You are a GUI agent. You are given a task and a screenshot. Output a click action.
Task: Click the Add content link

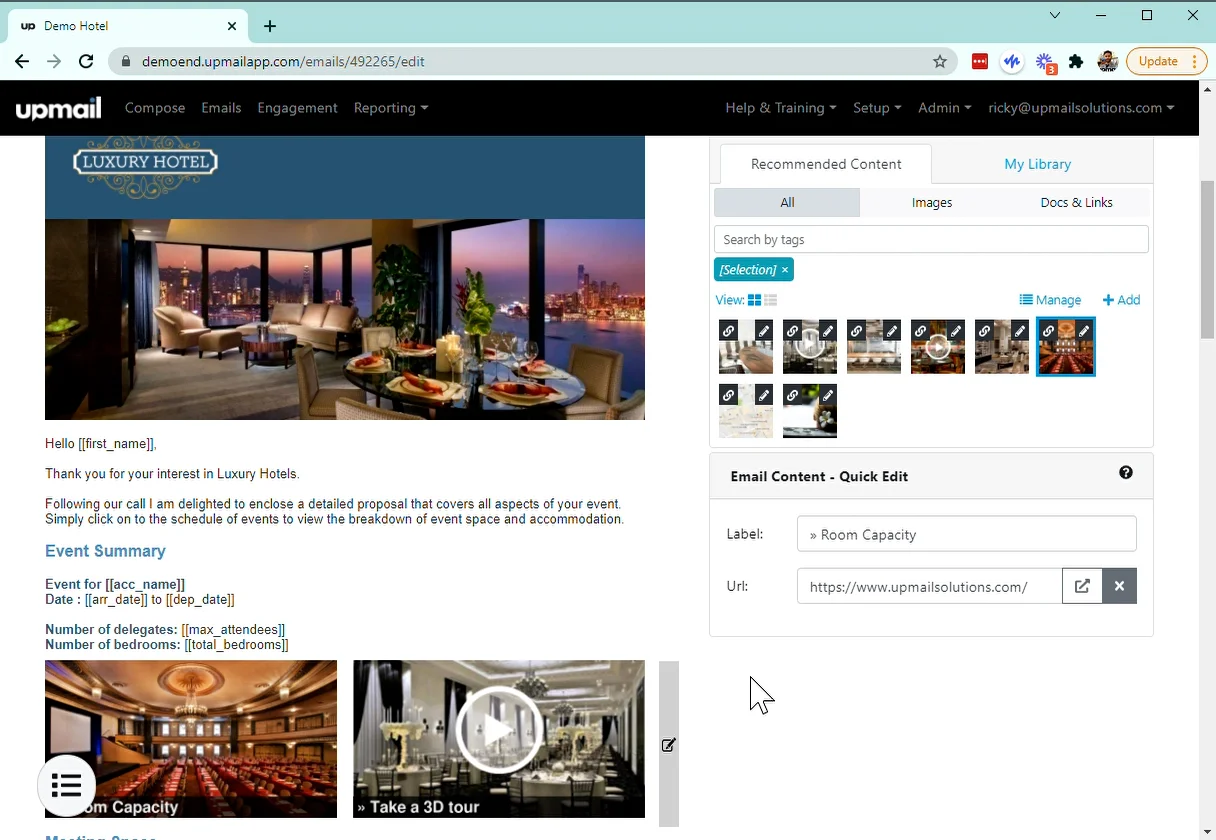[1121, 300]
